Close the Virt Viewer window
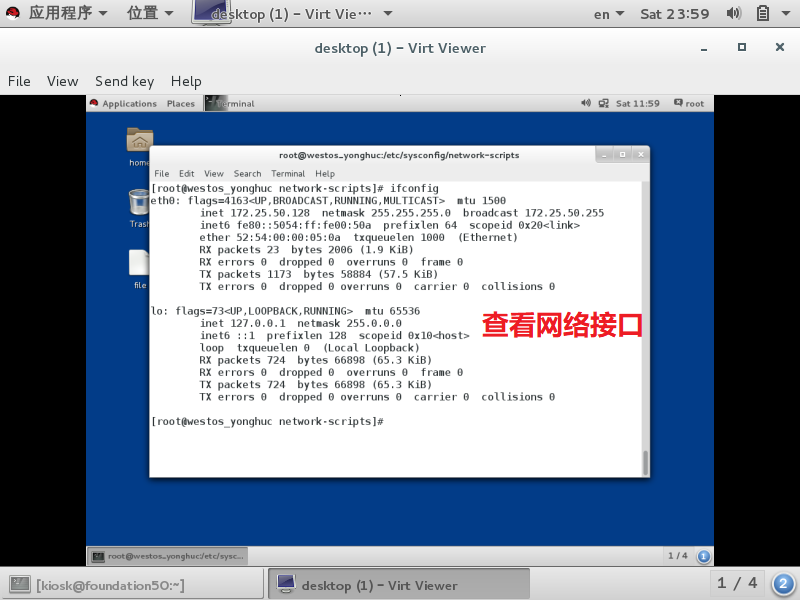The image size is (800, 600). [780, 47]
